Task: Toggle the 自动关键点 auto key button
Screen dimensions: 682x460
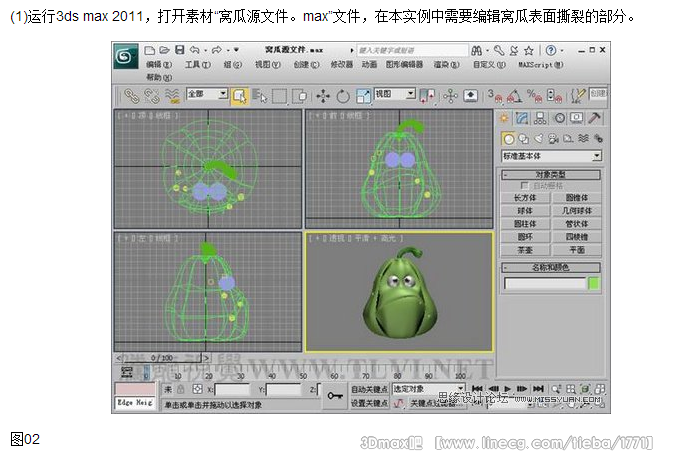Action: click(x=370, y=389)
